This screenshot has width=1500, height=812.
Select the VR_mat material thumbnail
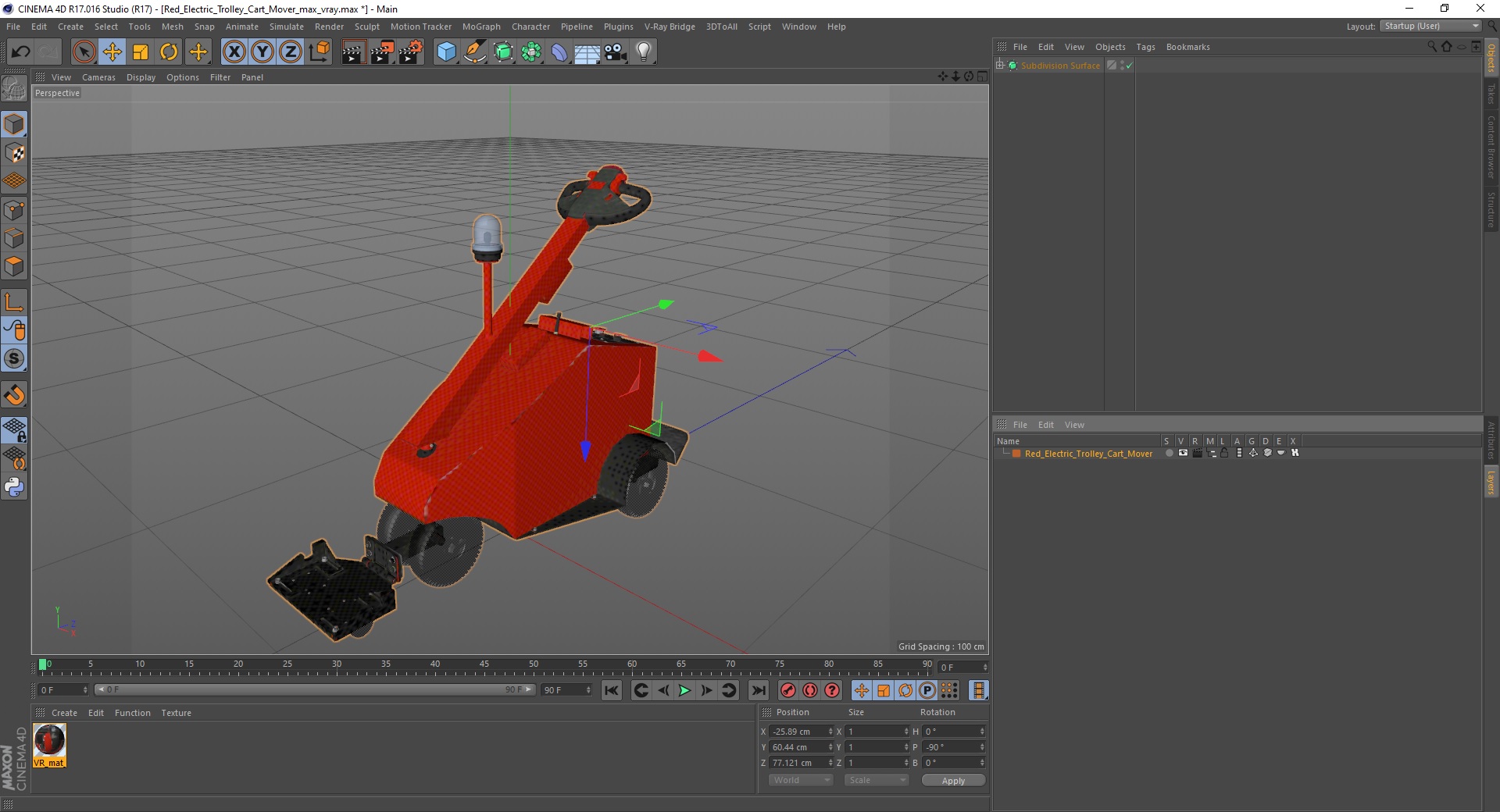[49, 740]
